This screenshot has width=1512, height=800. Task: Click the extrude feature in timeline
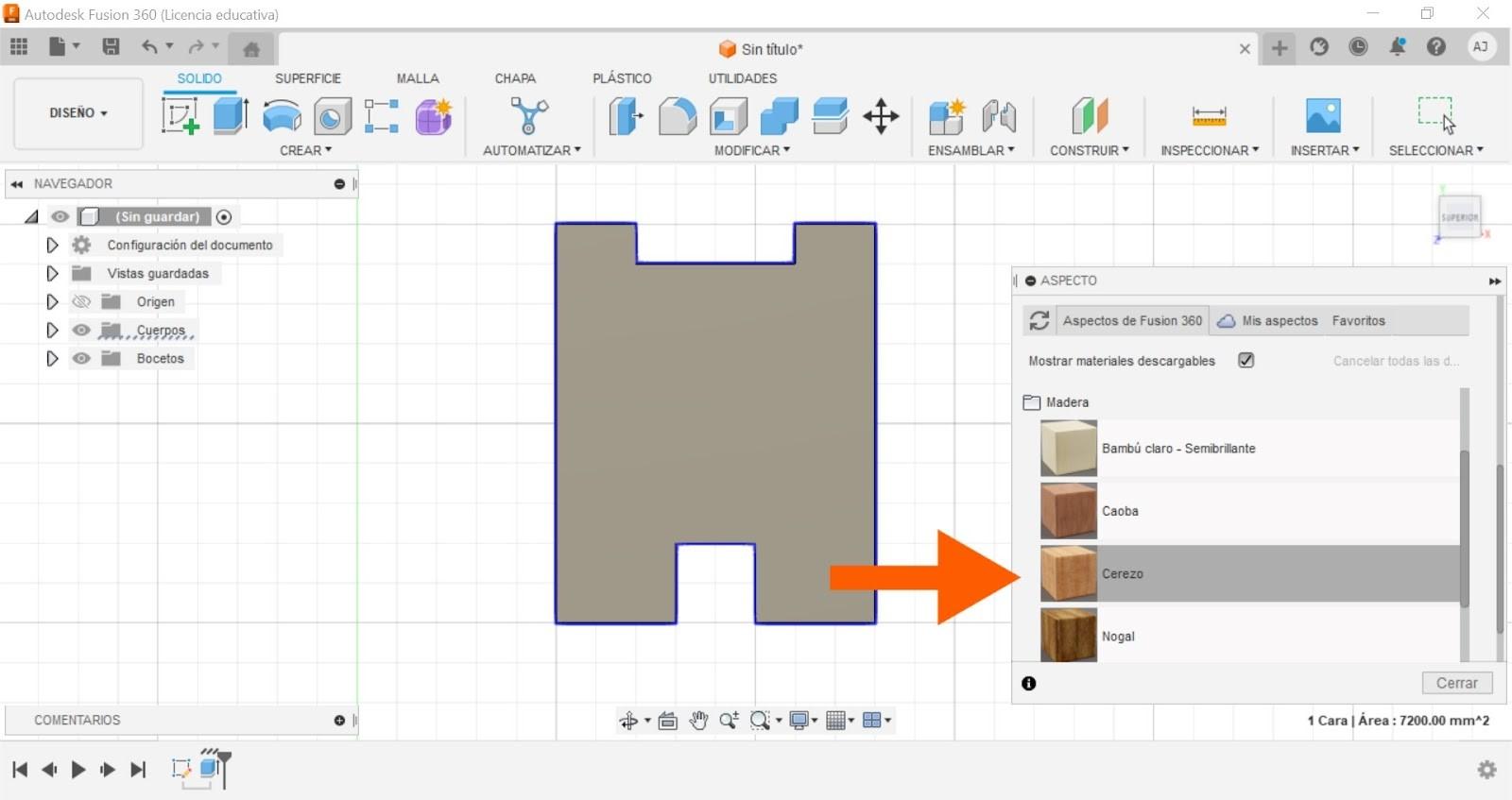pos(211,769)
